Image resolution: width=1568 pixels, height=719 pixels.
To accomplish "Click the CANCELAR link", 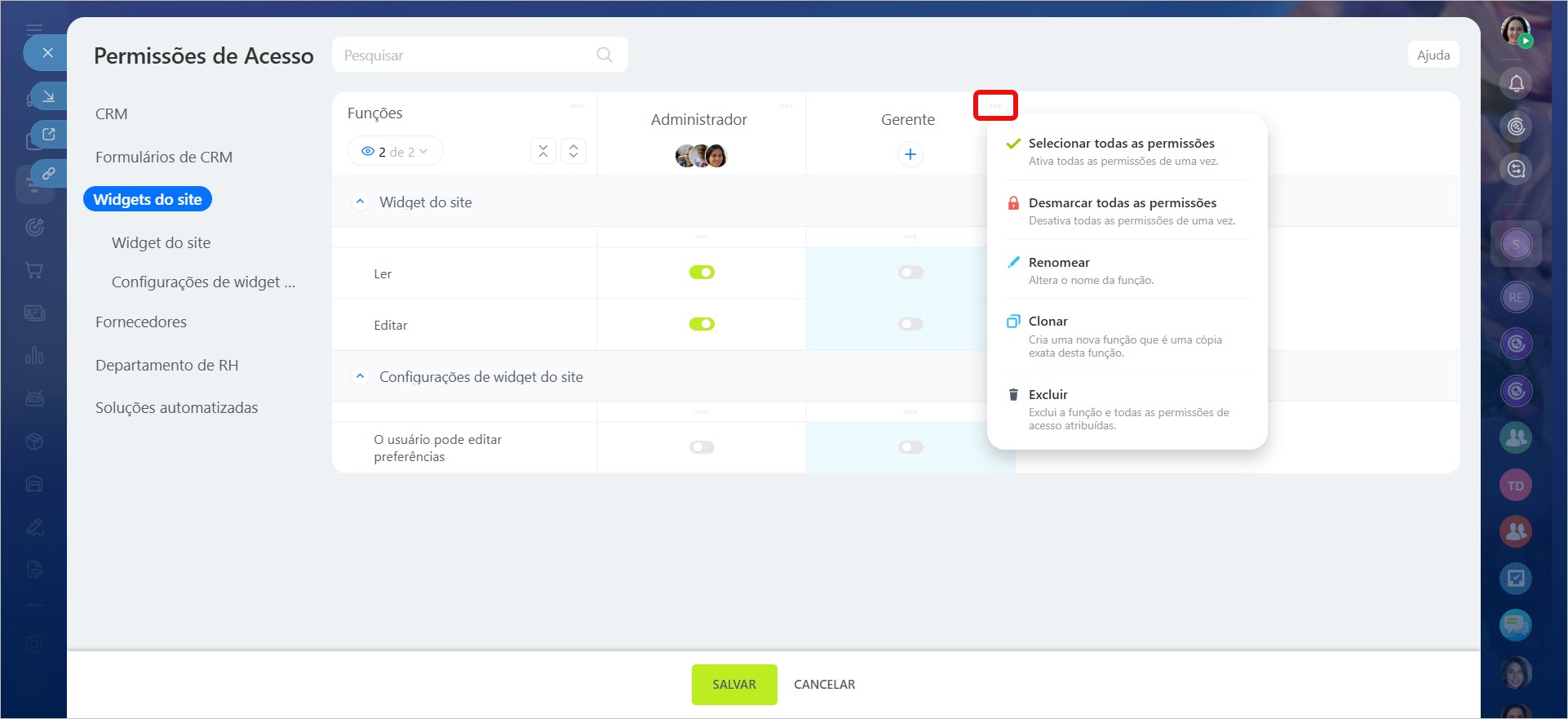I will [824, 685].
